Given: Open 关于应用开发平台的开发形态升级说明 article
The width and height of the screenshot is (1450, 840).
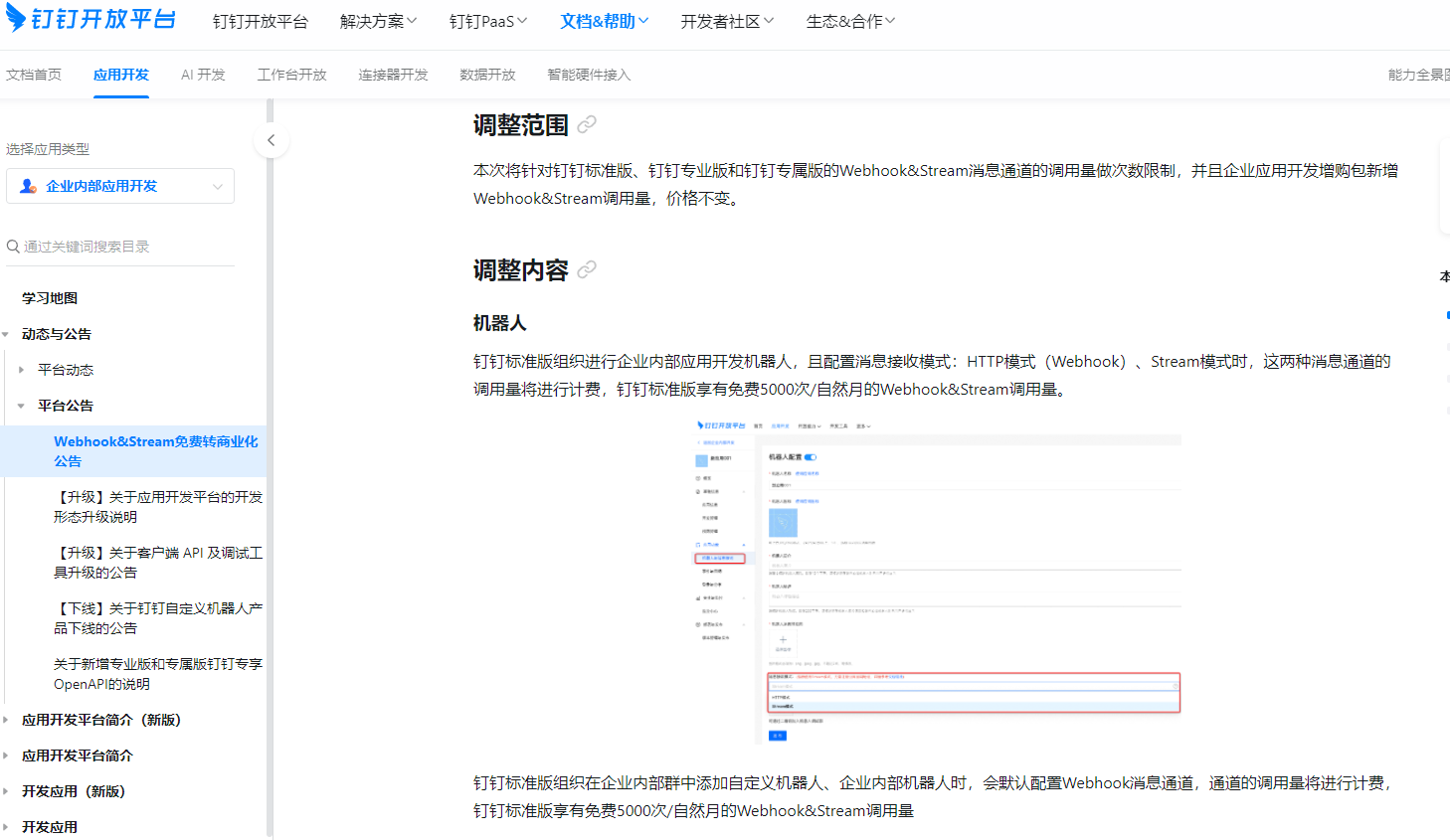Looking at the screenshot, I should [x=158, y=507].
